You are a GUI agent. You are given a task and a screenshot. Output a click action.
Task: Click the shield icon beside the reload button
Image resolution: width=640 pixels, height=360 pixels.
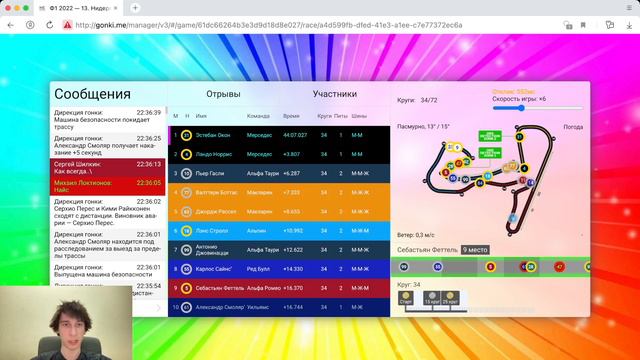click(30, 25)
